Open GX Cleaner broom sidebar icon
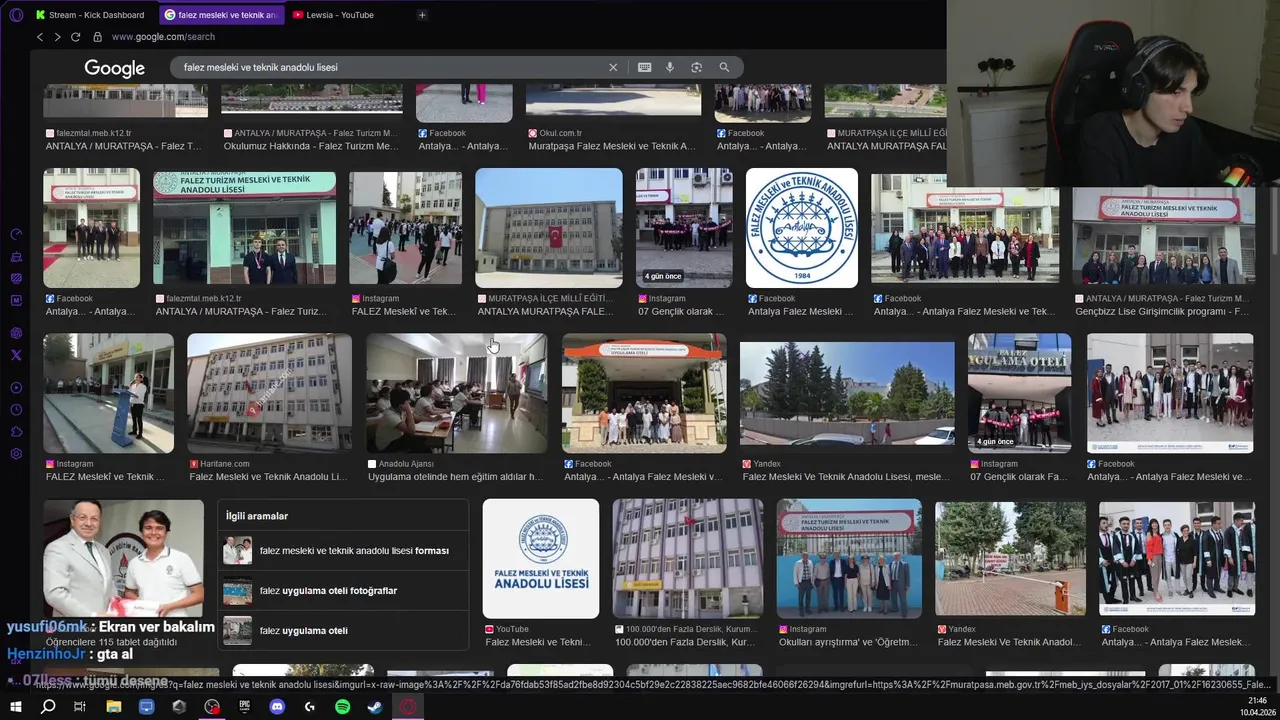1280x720 pixels. 16,256
